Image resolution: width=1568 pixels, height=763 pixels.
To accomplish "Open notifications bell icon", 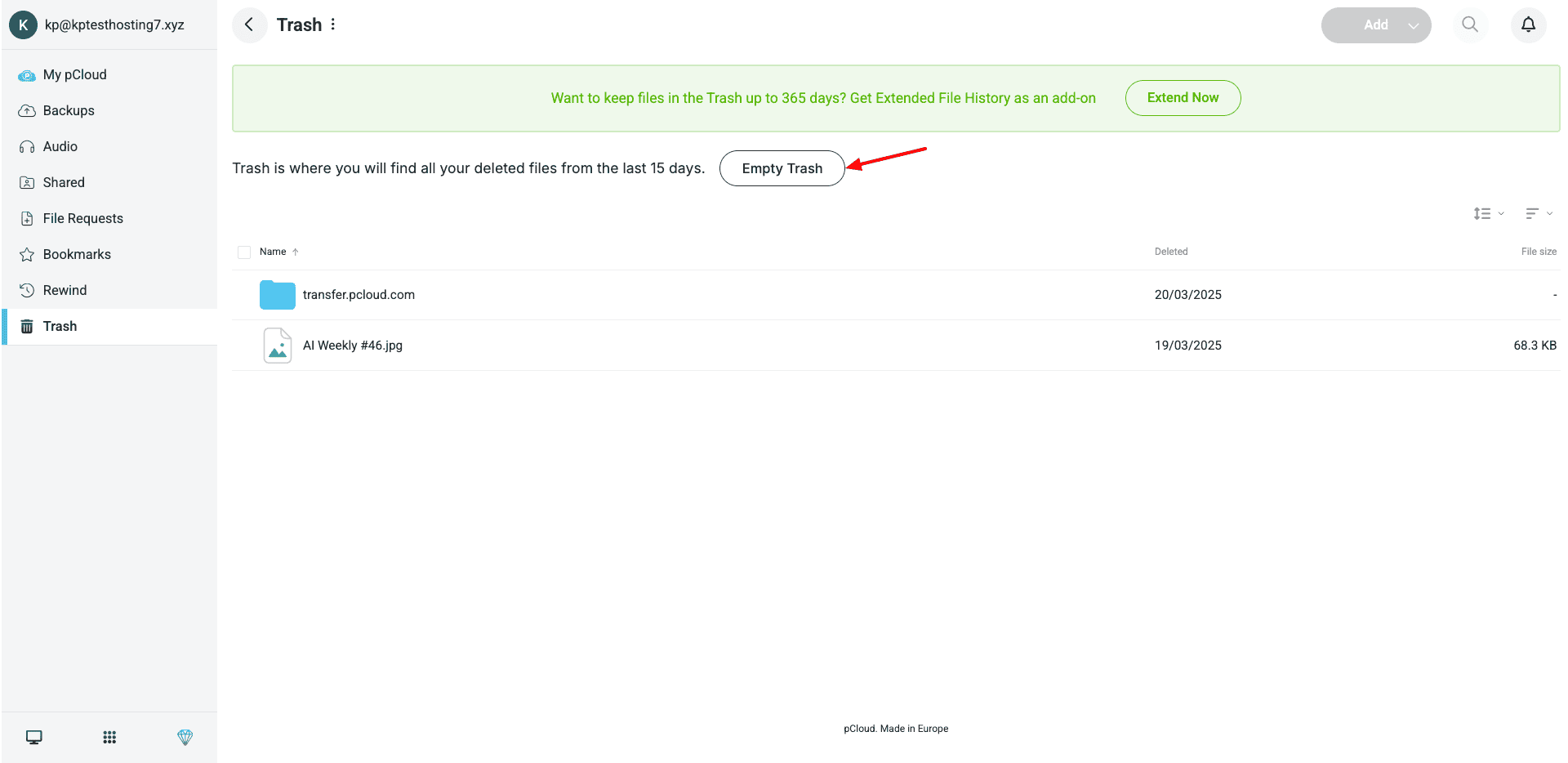I will click(x=1528, y=25).
